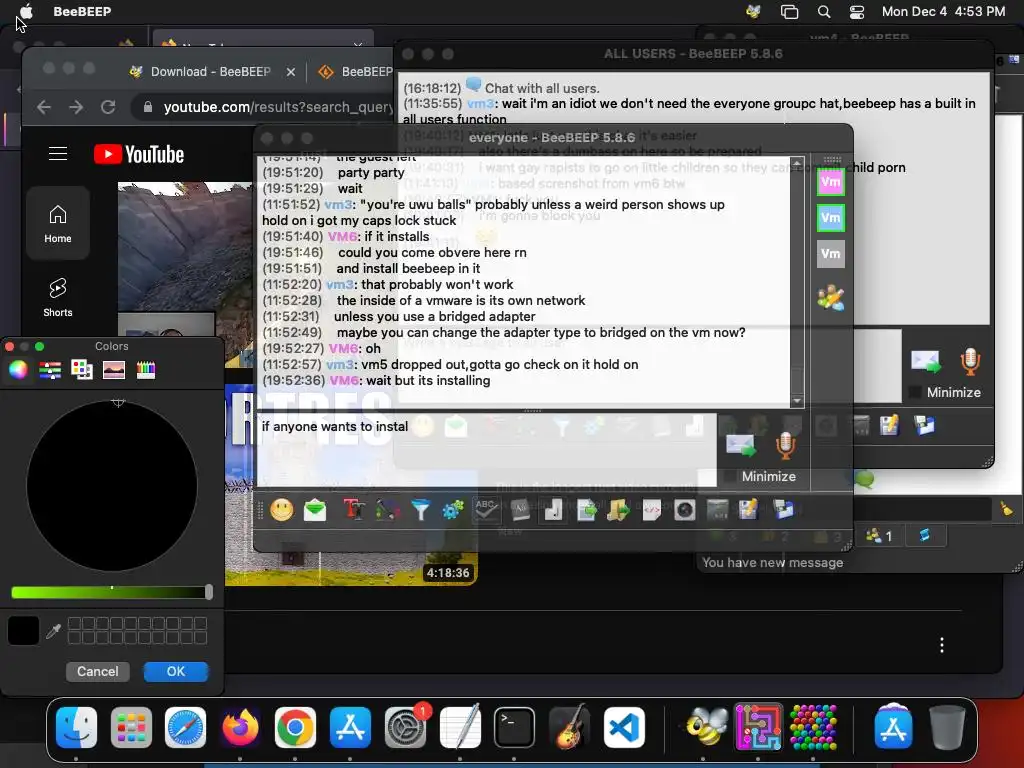Switch to image palettes tab in Colors
Screen dimensions: 1024x768
114,370
